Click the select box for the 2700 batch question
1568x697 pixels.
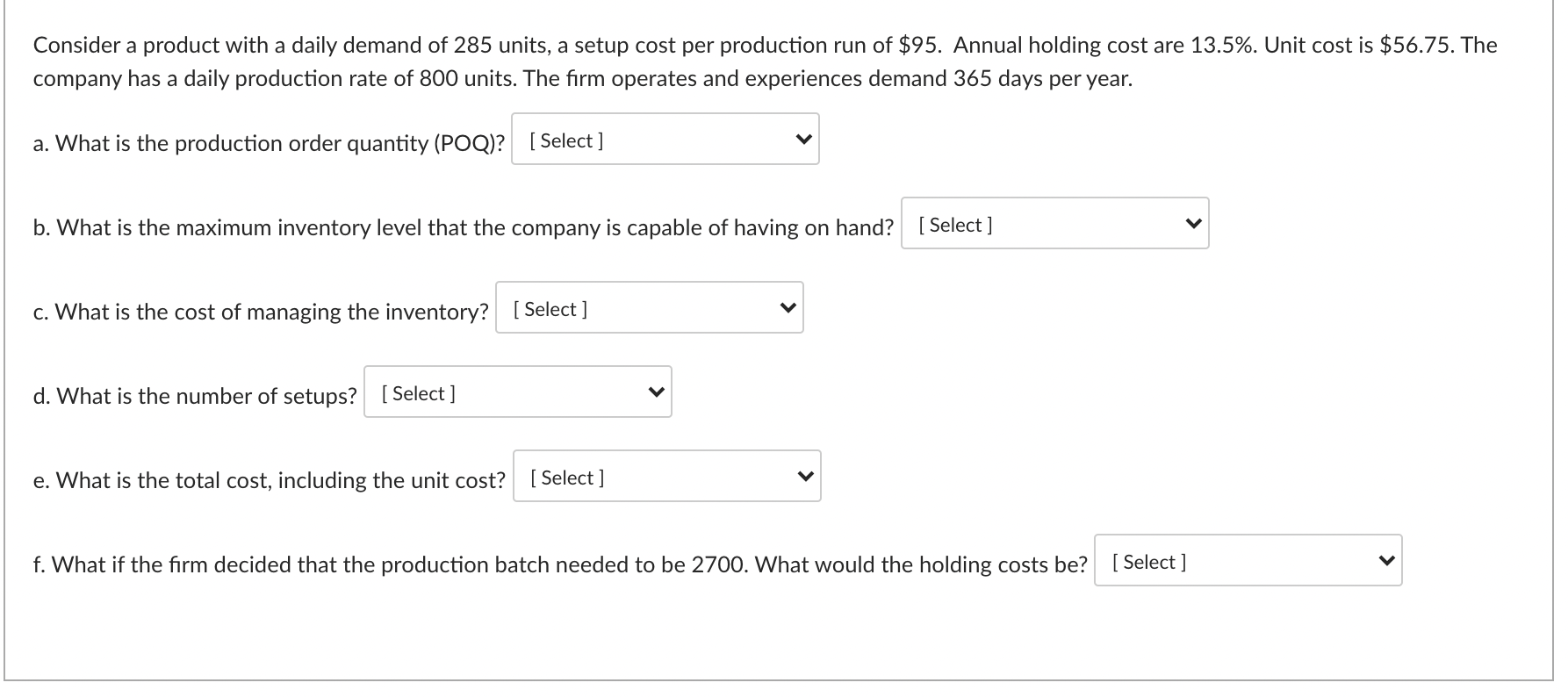(x=1247, y=561)
